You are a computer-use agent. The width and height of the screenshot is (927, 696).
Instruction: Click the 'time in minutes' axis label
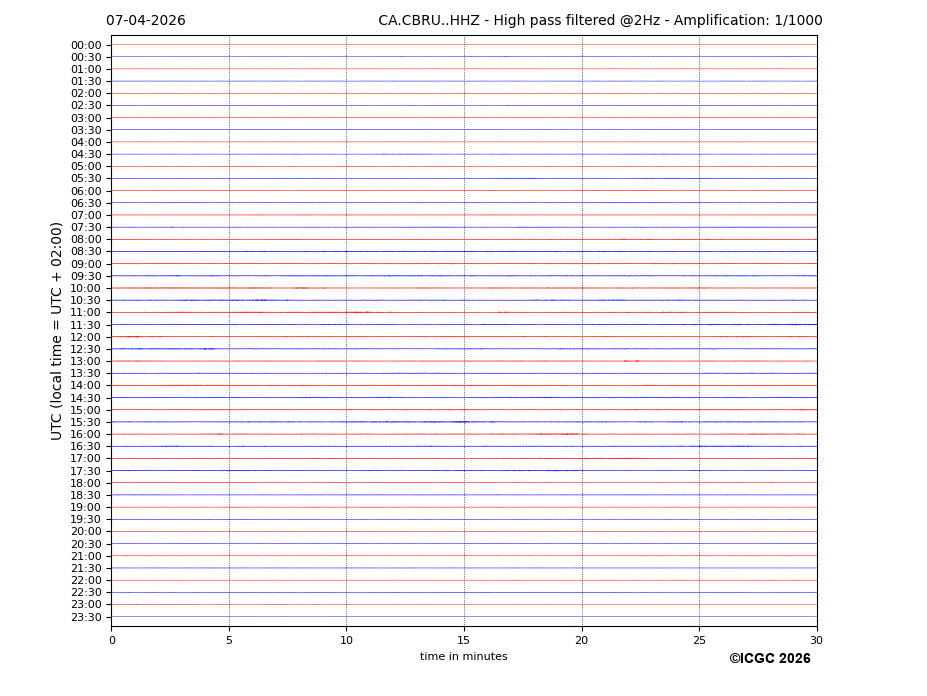coord(463,657)
